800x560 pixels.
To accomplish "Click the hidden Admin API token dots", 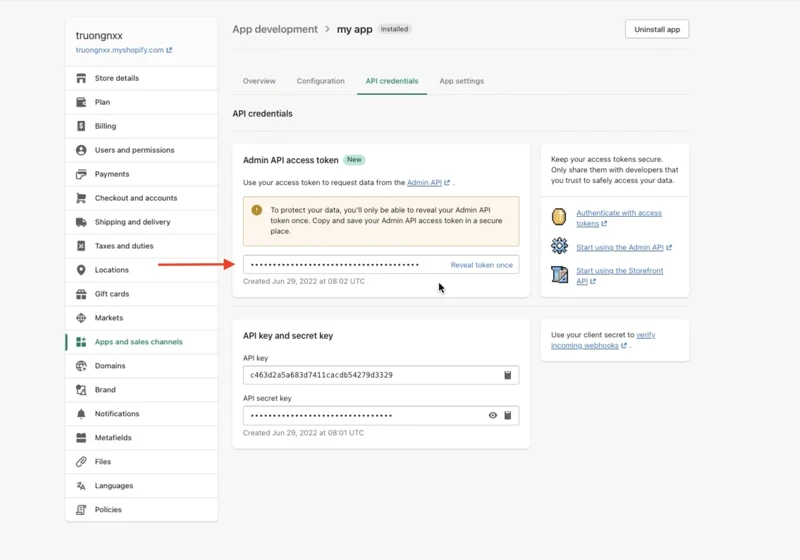I will 335,265.
